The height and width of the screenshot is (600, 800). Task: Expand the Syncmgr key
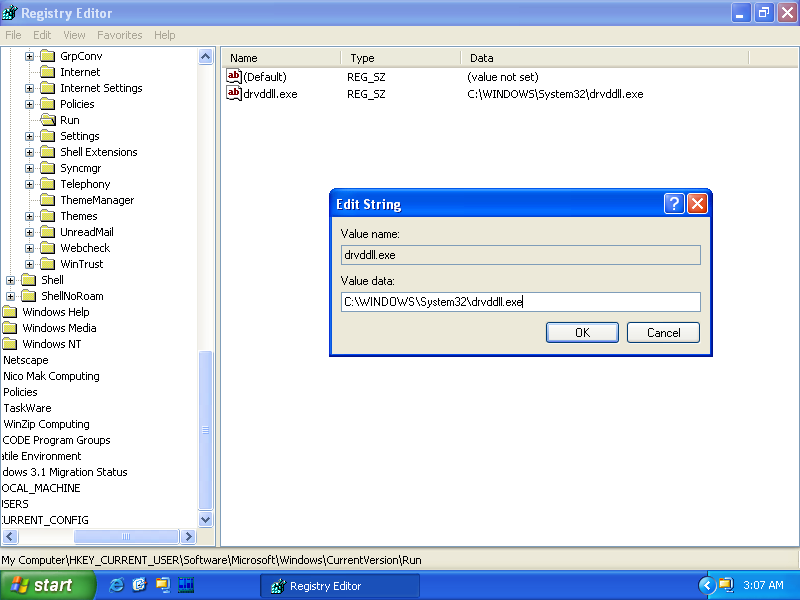click(30, 168)
